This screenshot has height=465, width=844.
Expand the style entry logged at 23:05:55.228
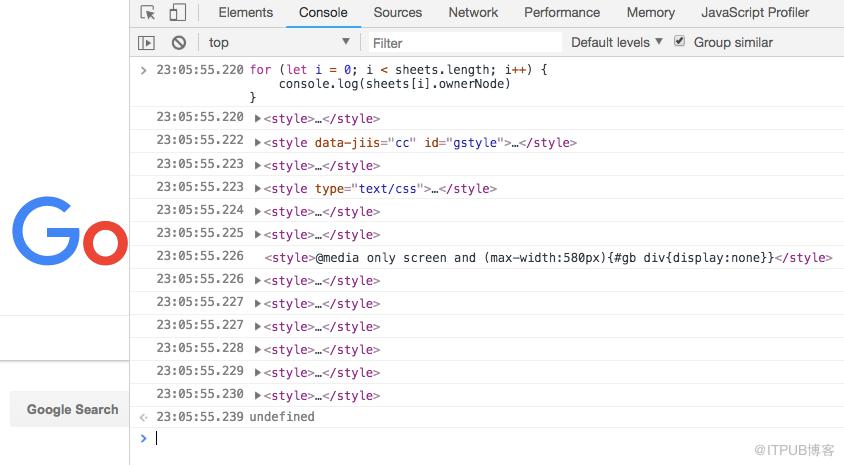258,350
